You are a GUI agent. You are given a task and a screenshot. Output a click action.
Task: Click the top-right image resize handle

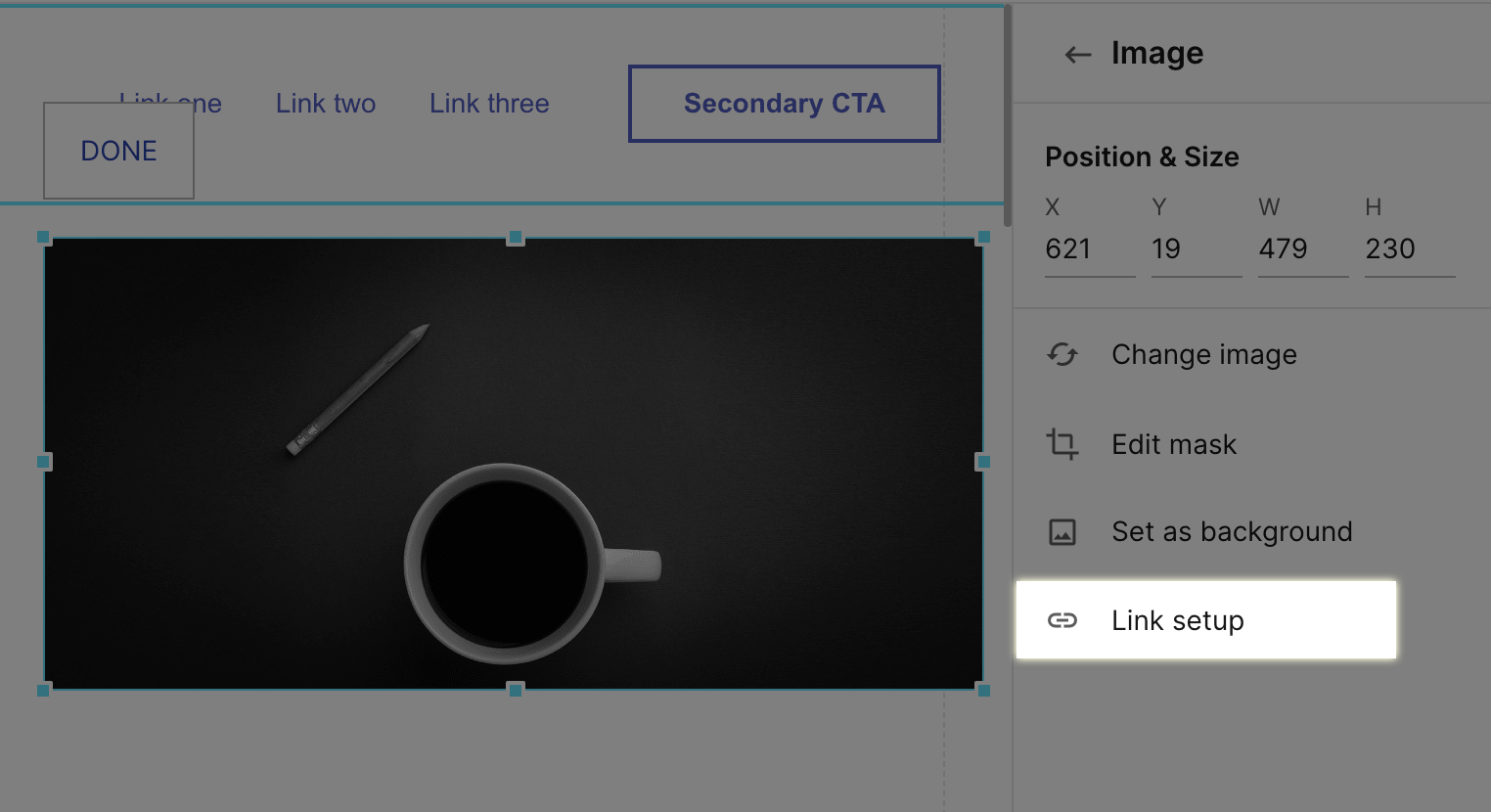984,237
